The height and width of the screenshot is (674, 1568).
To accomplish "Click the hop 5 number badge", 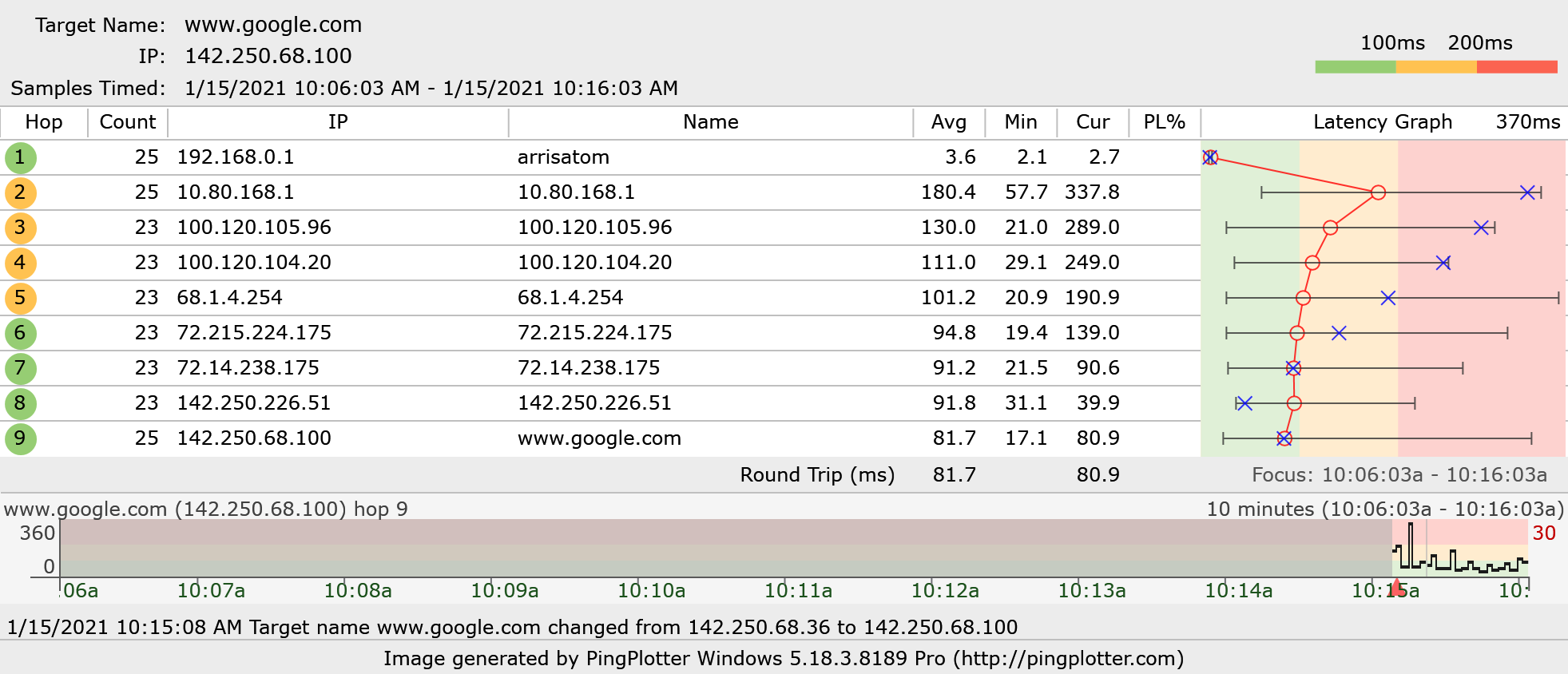I will pos(20,298).
